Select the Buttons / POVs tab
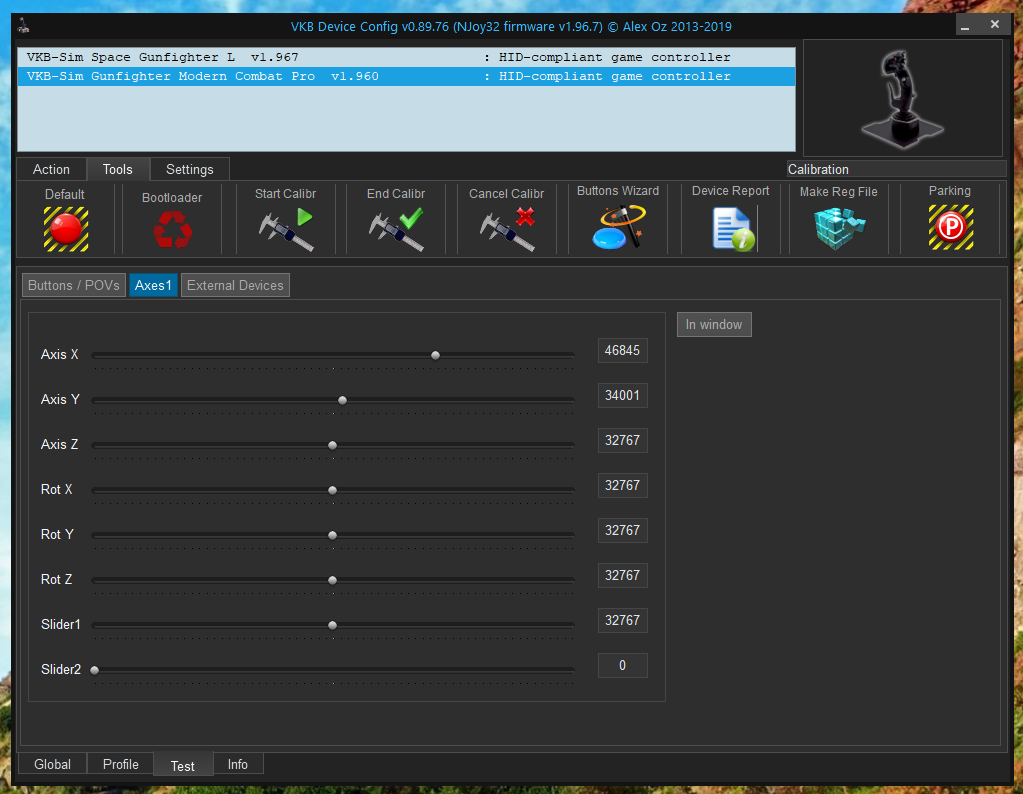The image size is (1023, 794). 74,285
